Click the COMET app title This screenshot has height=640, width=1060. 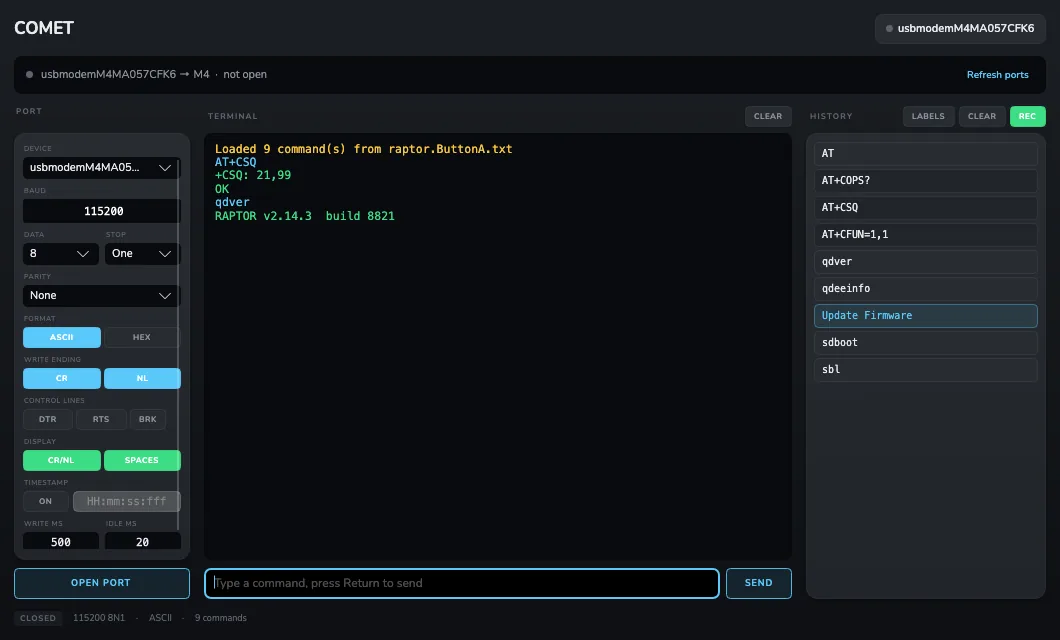(44, 28)
